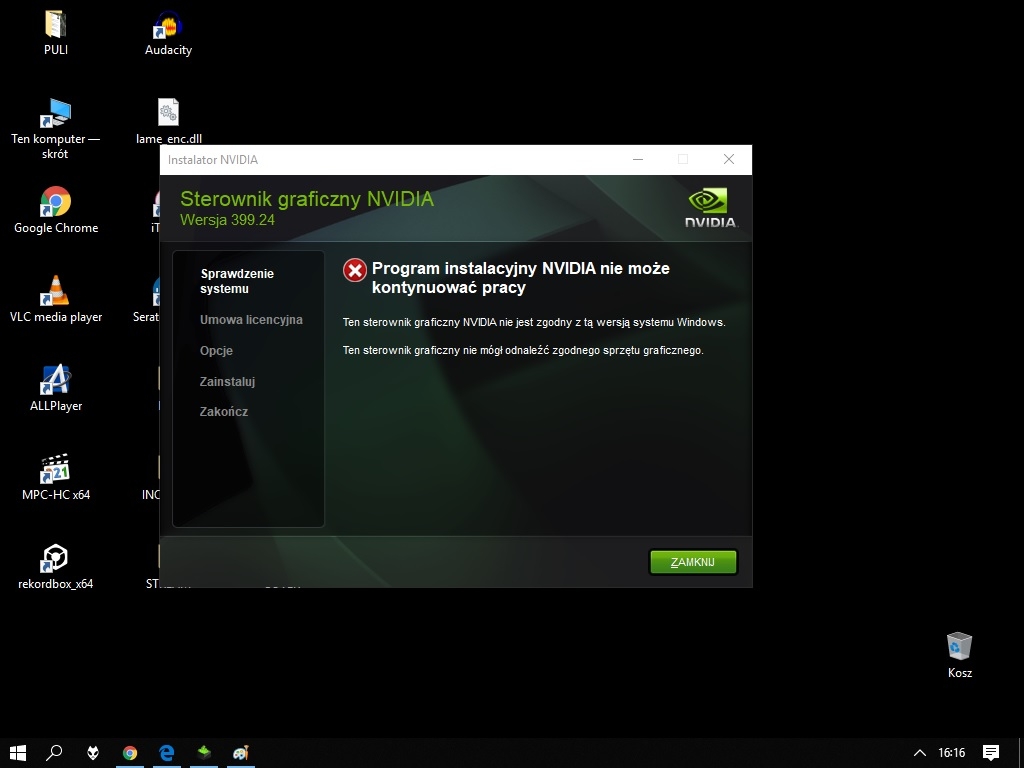Viewport: 1024px width, 768px height.
Task: Select the "Ten komputer — skrót" desktop icon
Action: click(x=56, y=129)
